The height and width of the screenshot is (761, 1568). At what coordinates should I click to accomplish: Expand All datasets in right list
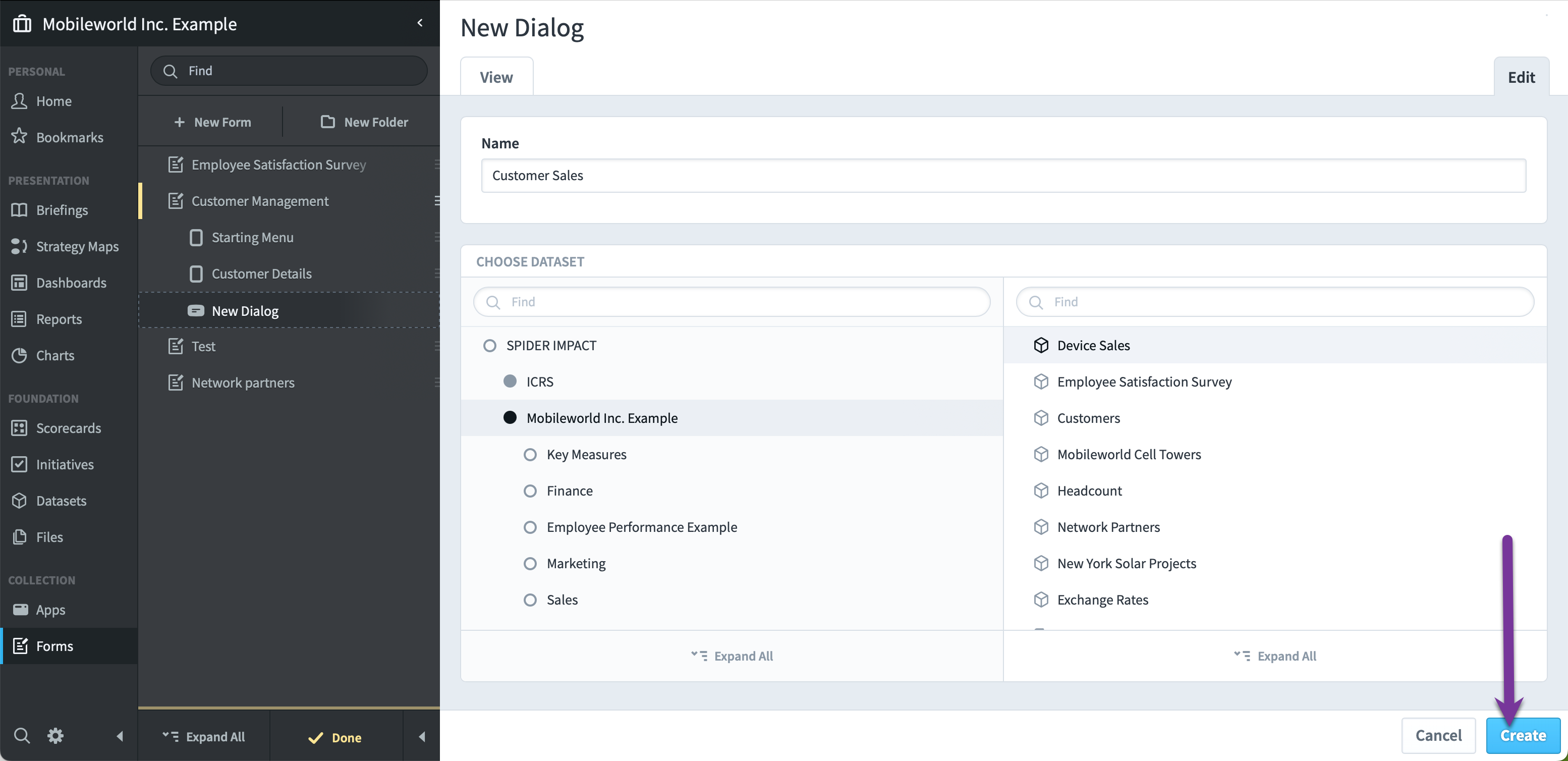tap(1274, 656)
